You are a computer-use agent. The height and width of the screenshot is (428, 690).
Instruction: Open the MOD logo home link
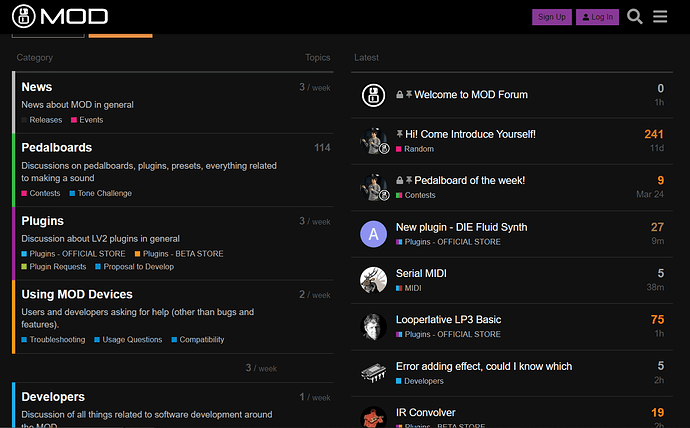[60, 17]
